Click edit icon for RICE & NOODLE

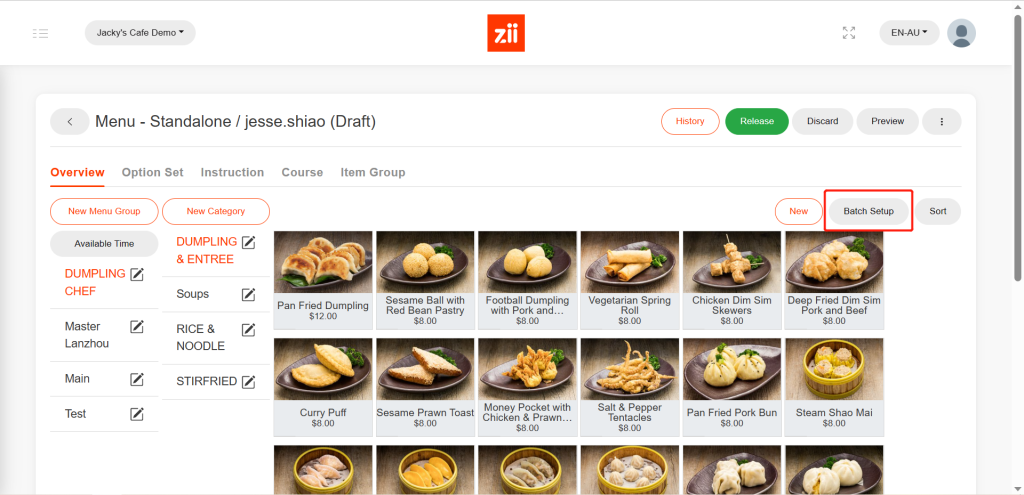click(x=248, y=329)
